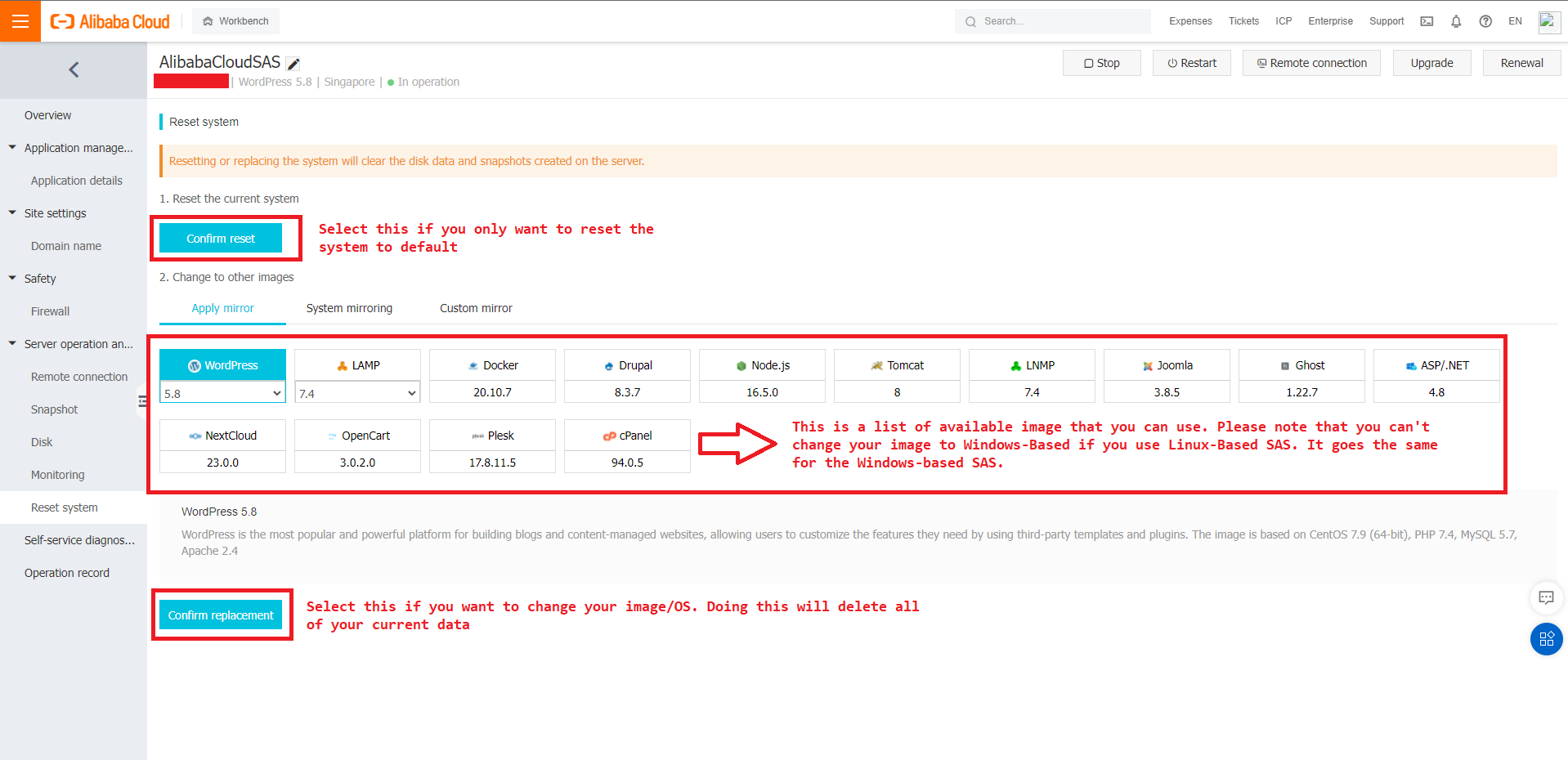Open the notifications bell
1568x760 pixels.
tap(1456, 21)
